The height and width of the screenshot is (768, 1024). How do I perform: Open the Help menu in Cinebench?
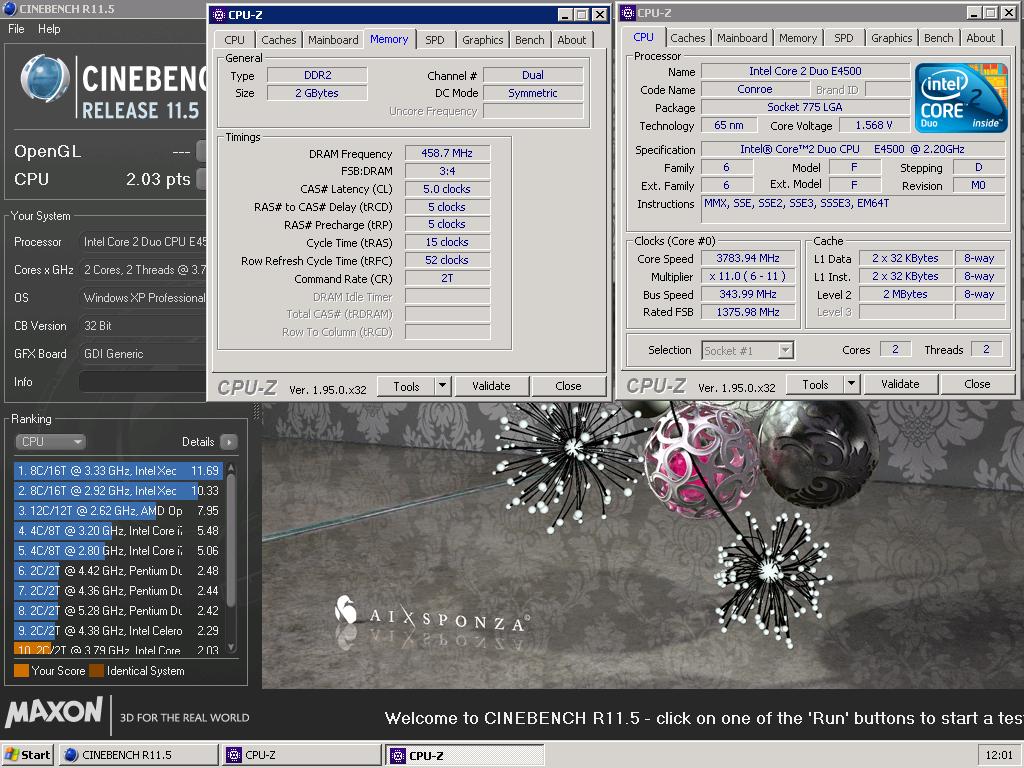point(49,29)
